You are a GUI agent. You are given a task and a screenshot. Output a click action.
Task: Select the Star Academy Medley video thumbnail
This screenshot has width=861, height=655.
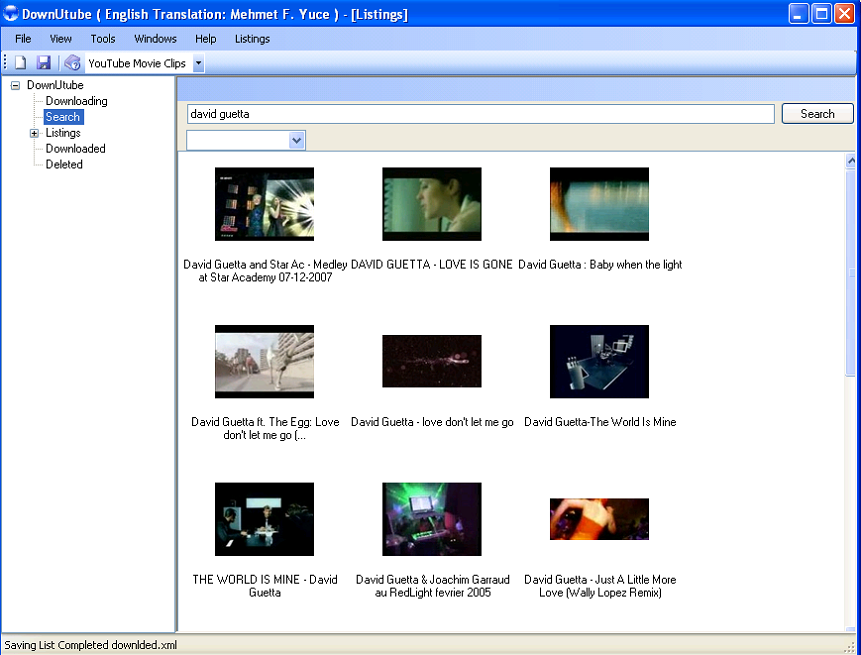click(x=264, y=204)
